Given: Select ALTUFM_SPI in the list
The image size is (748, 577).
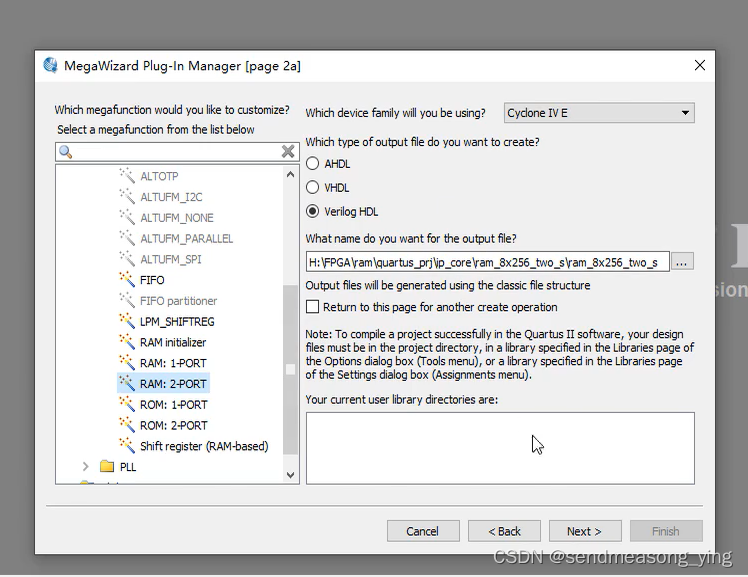Looking at the screenshot, I should pyautogui.click(x=171, y=259).
